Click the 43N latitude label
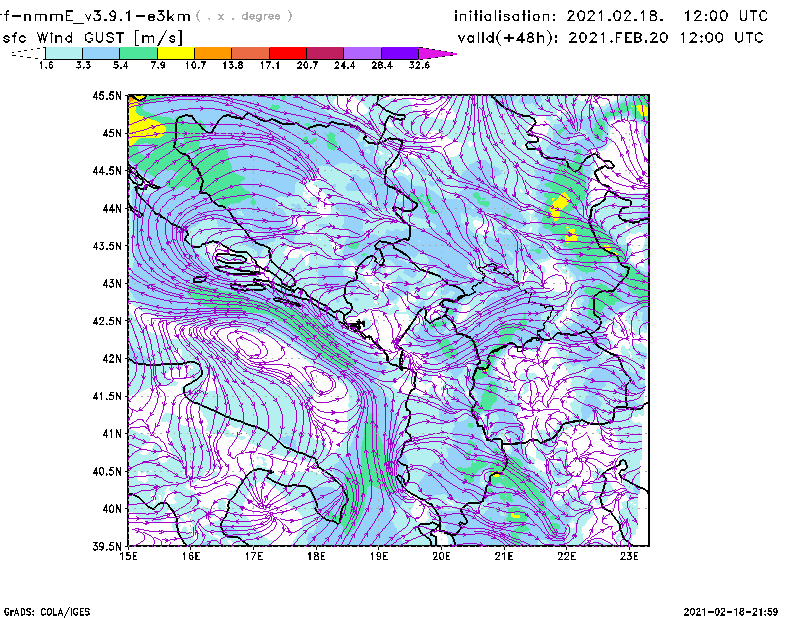Image resolution: width=800 pixels, height=618 pixels. click(x=112, y=283)
